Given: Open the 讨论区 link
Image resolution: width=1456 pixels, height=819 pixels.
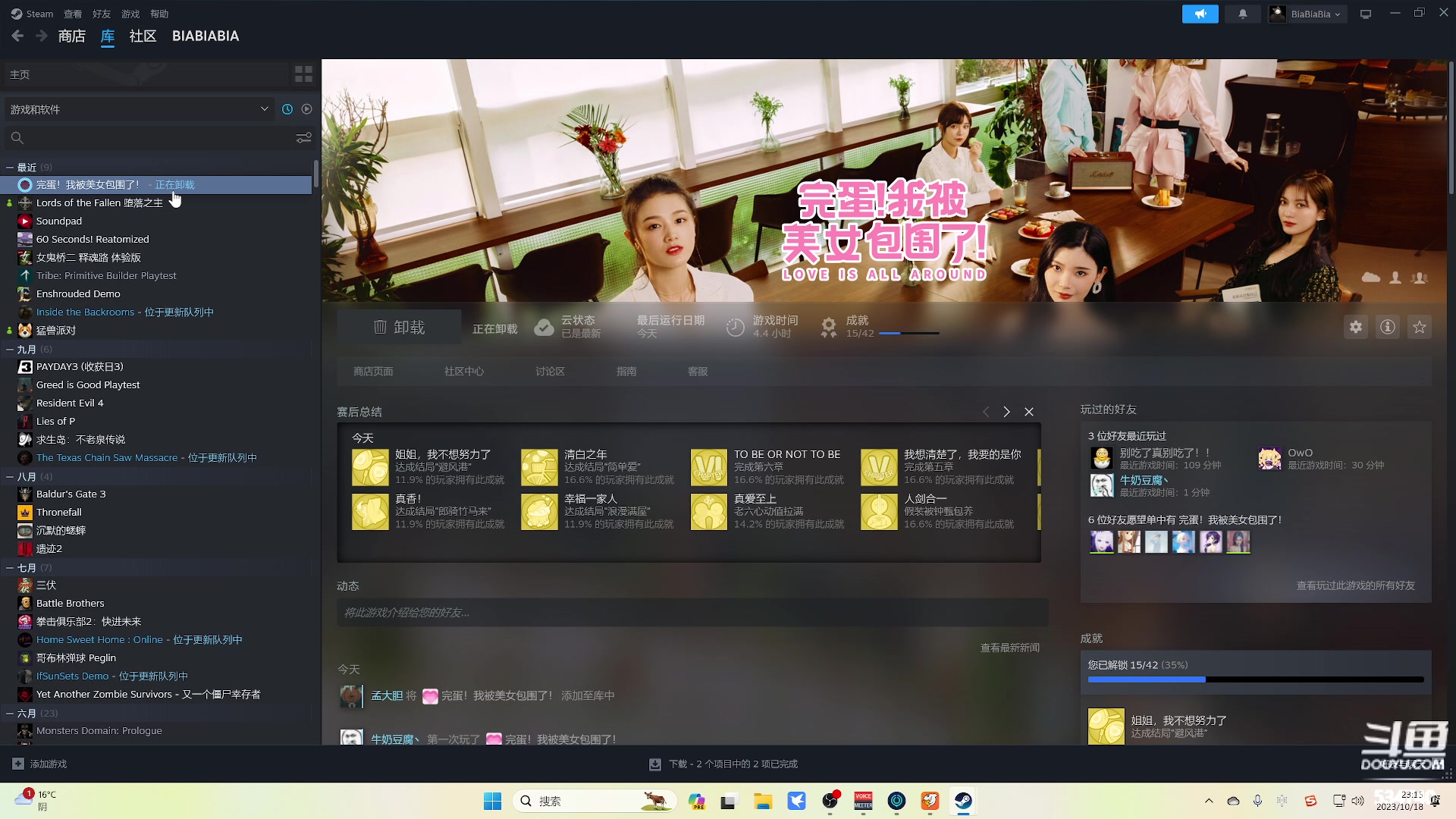Looking at the screenshot, I should tap(551, 372).
